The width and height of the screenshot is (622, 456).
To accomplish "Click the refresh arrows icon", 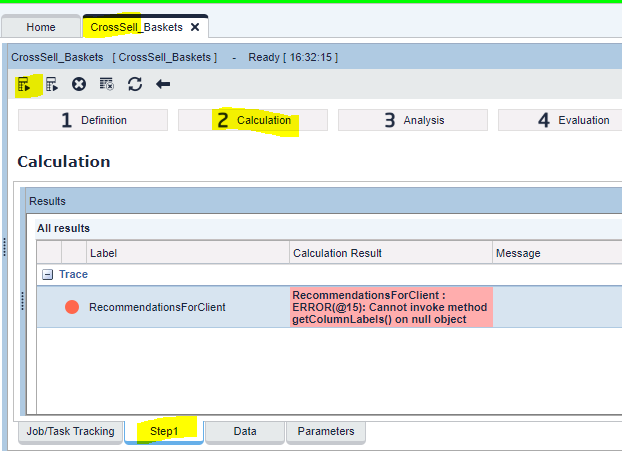I will point(135,85).
